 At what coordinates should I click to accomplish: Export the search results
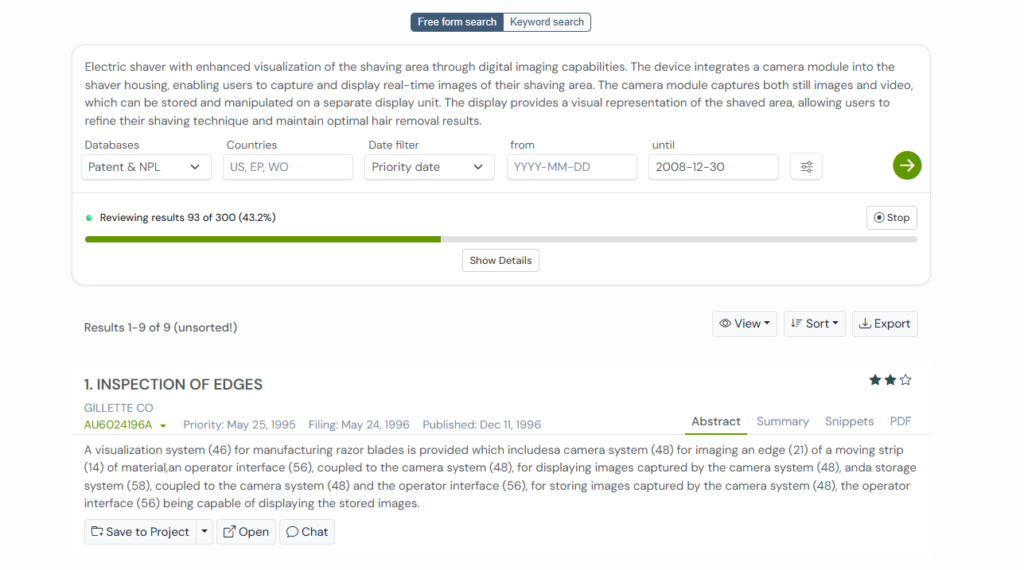885,324
